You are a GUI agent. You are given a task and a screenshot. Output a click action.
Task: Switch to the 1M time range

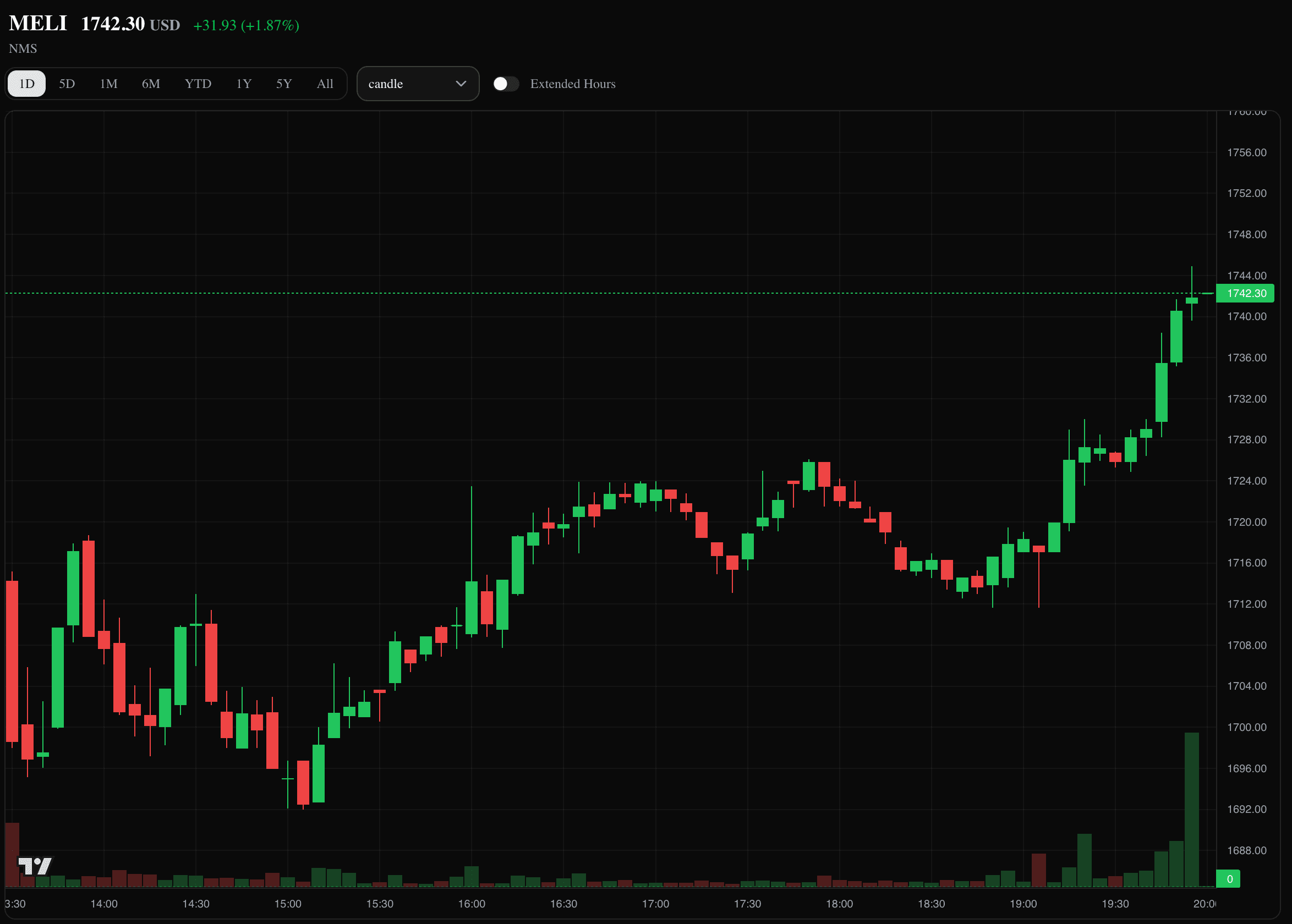(109, 84)
